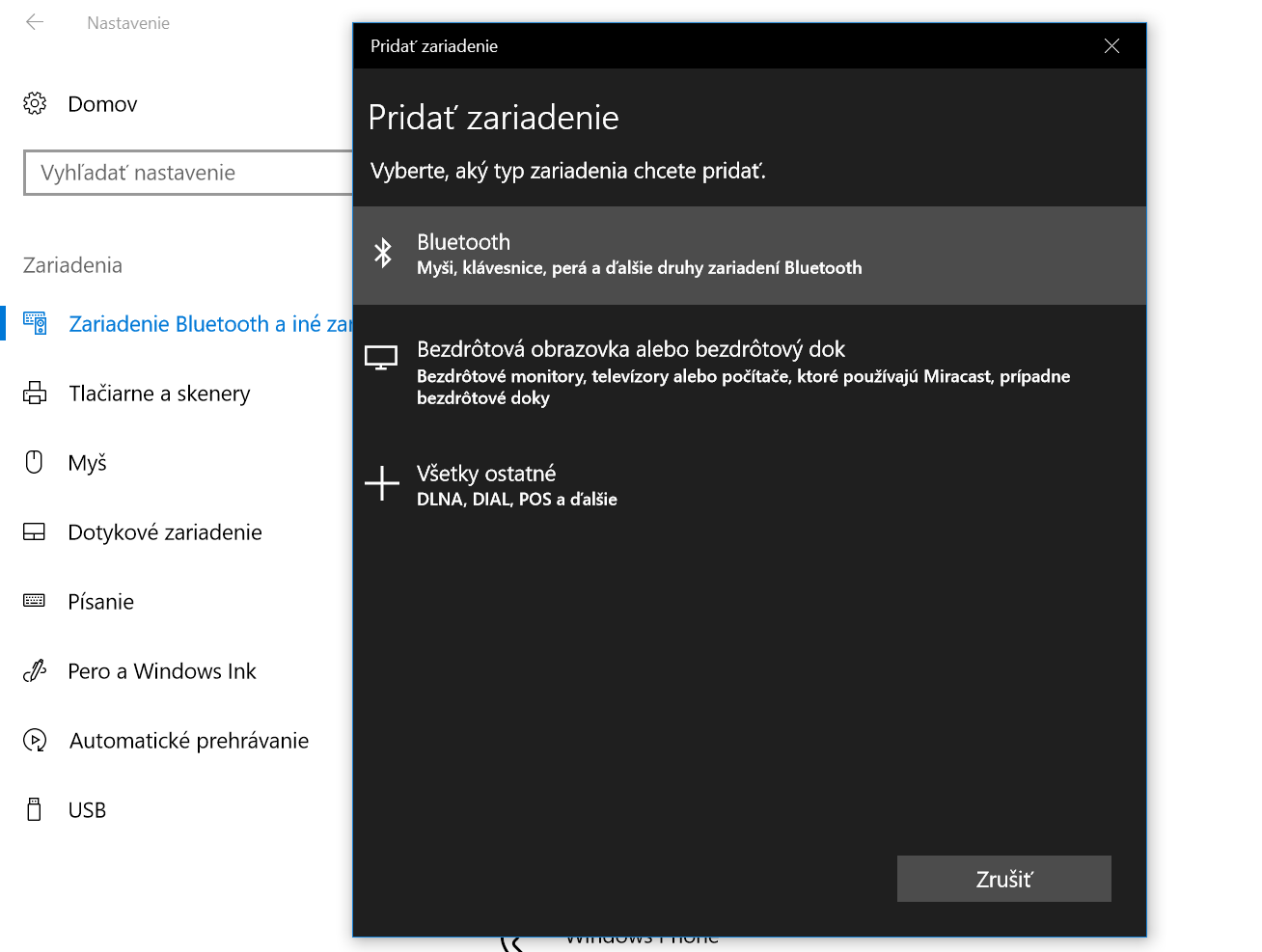
Task: Open USB settings page
Action: 87,810
